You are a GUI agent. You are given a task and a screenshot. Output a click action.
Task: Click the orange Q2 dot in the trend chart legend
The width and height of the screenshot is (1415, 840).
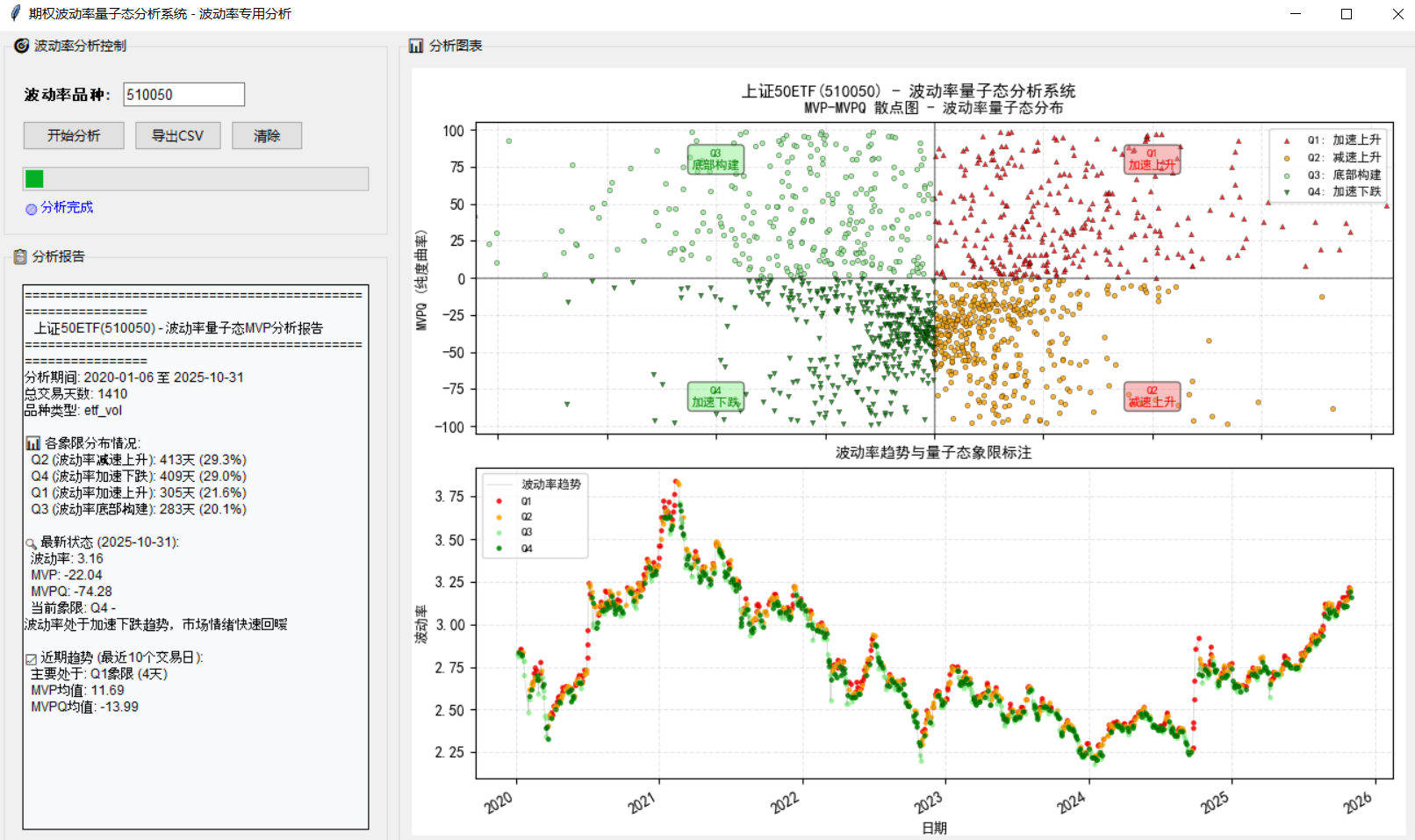(x=499, y=517)
